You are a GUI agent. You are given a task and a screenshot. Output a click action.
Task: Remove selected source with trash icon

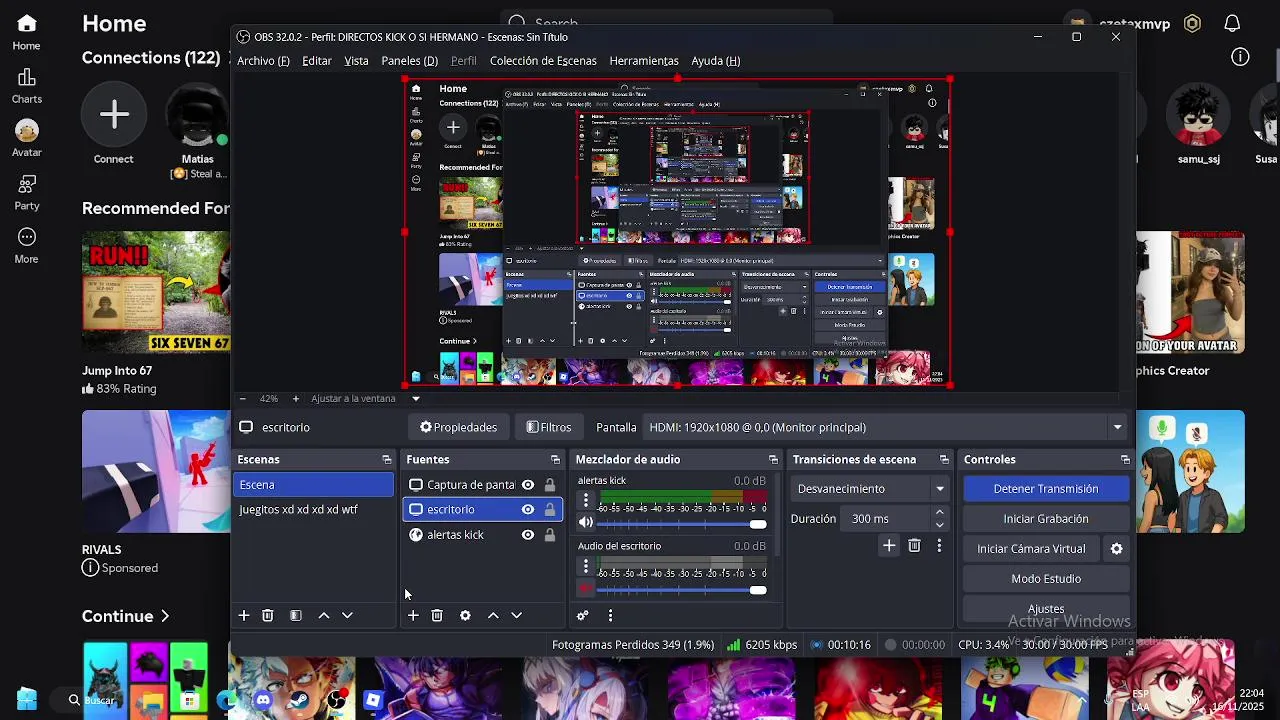tap(437, 616)
